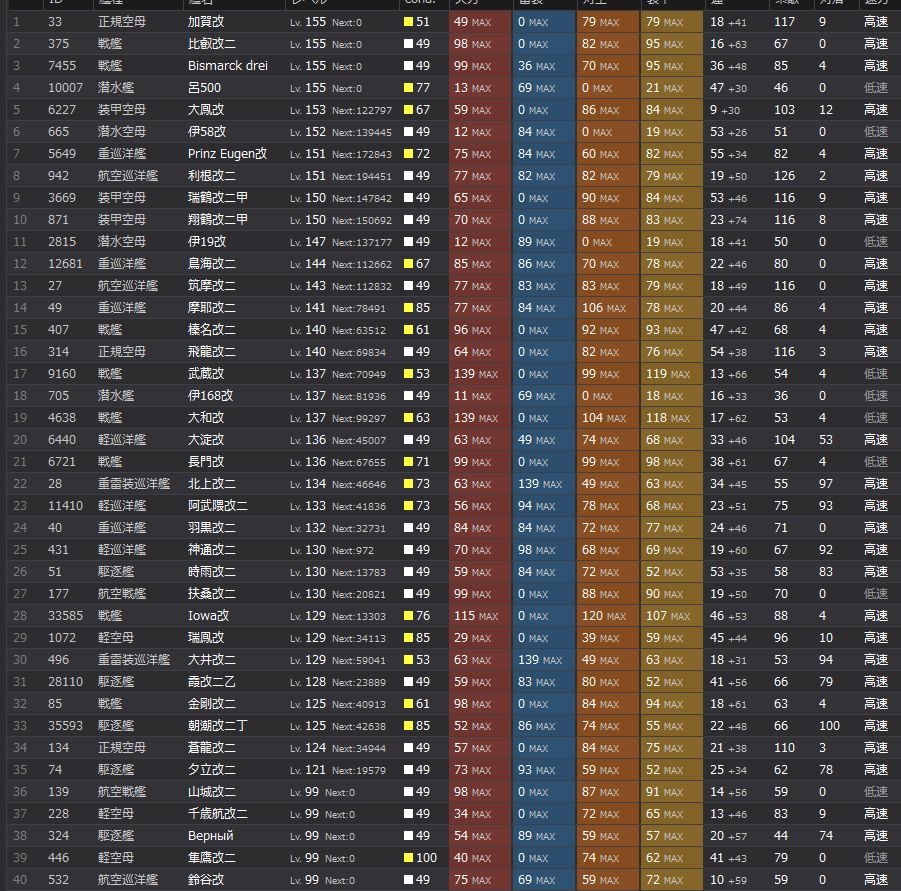This screenshot has height=891, width=901.
Task: Click row number 40
Action: click(x=20, y=880)
